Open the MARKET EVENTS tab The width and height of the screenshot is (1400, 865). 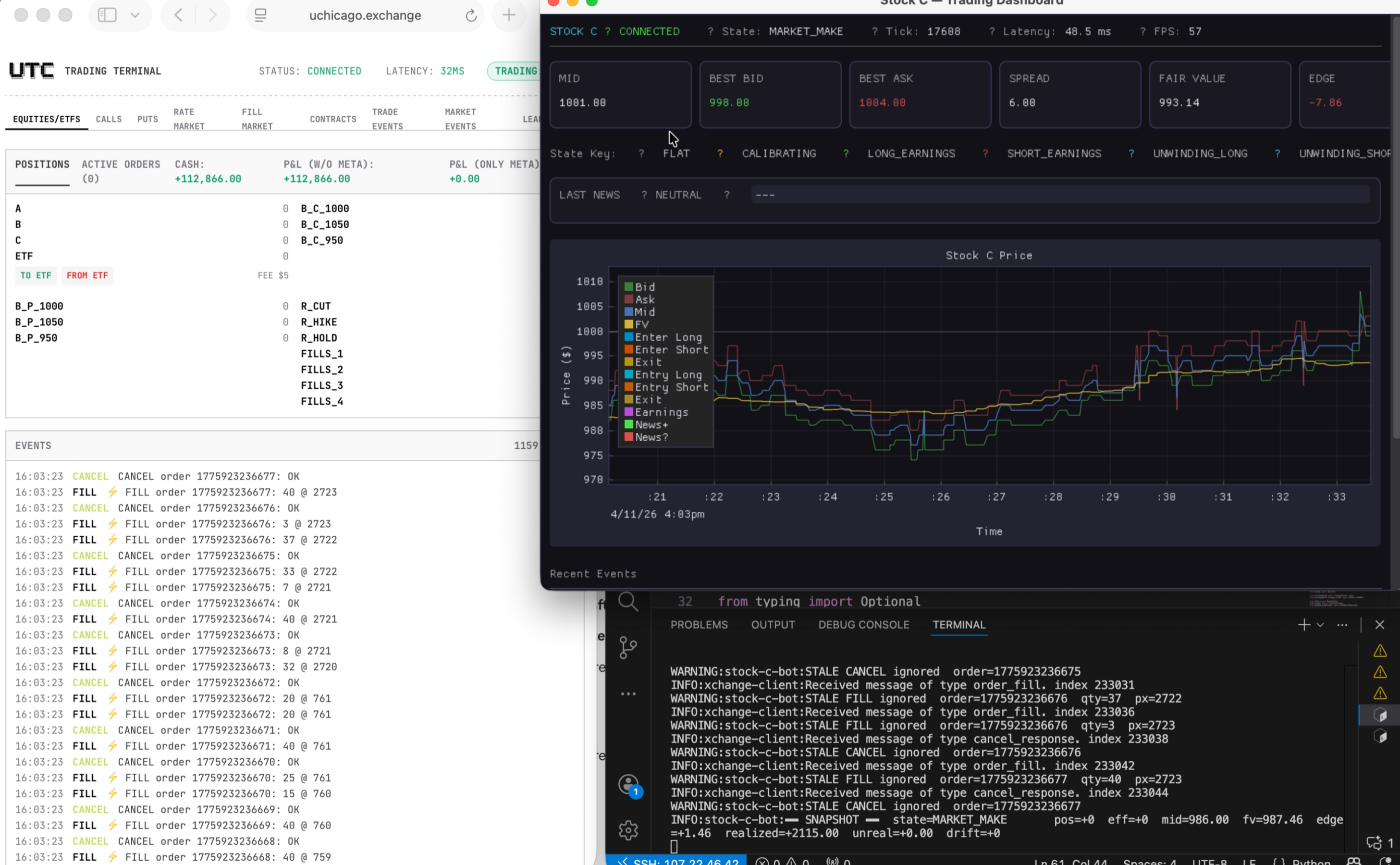click(x=461, y=119)
